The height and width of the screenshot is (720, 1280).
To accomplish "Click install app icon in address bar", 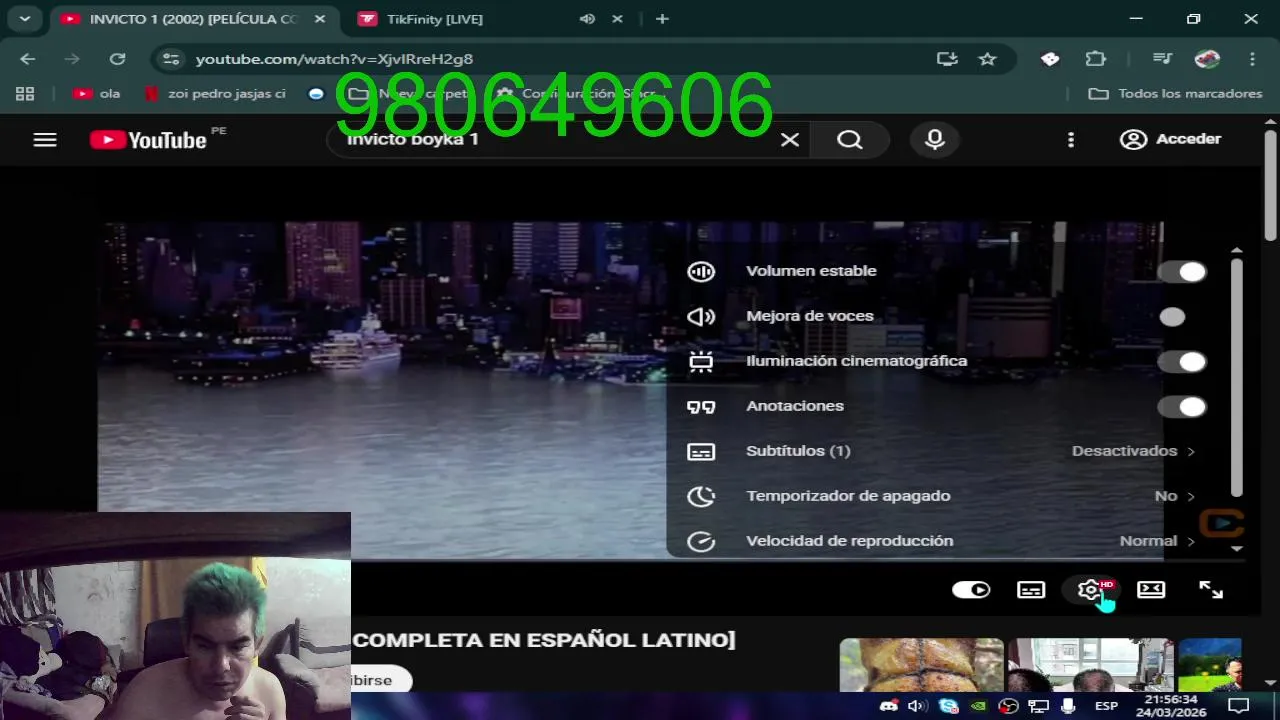I will coord(947,59).
